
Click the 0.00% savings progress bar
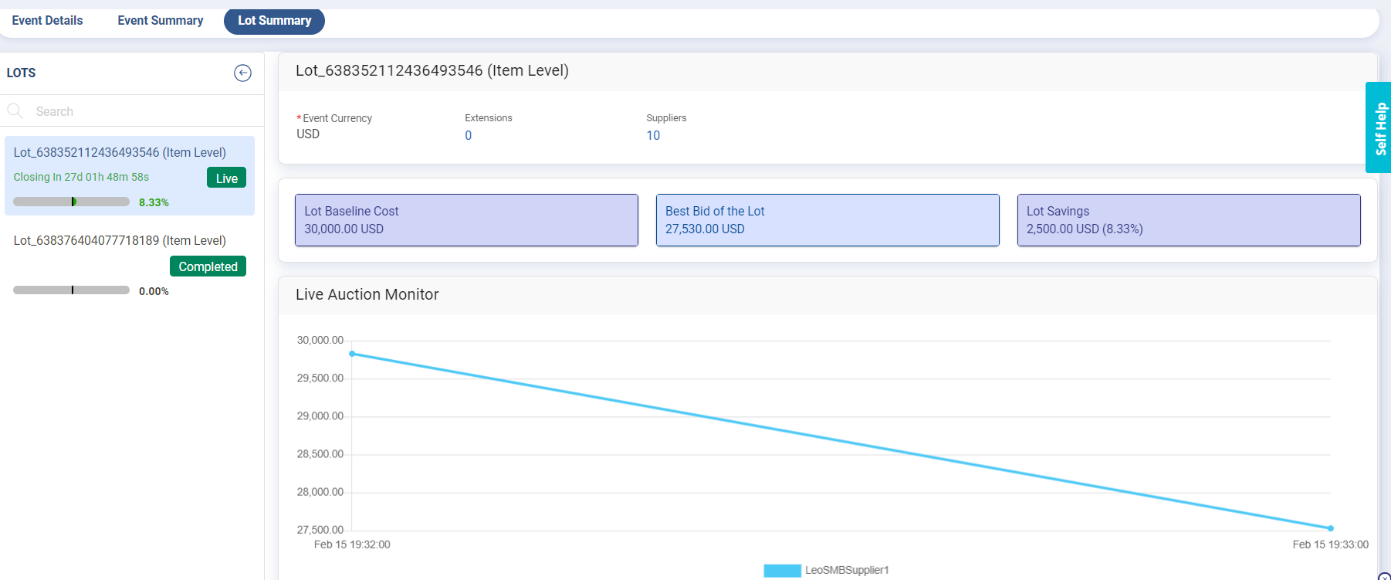(x=71, y=290)
